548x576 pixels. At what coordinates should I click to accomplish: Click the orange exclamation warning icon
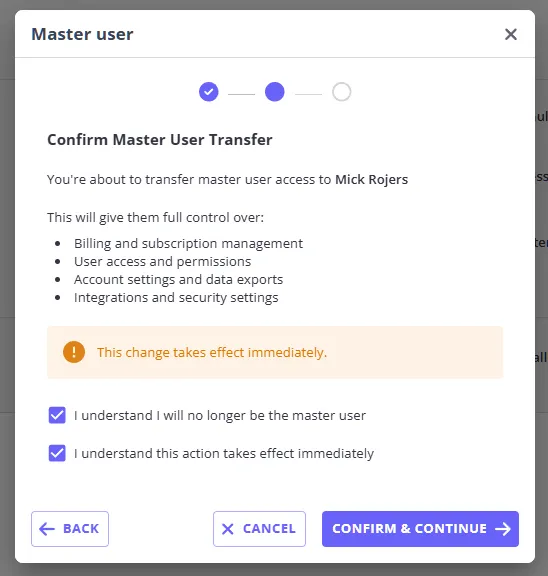click(x=74, y=352)
